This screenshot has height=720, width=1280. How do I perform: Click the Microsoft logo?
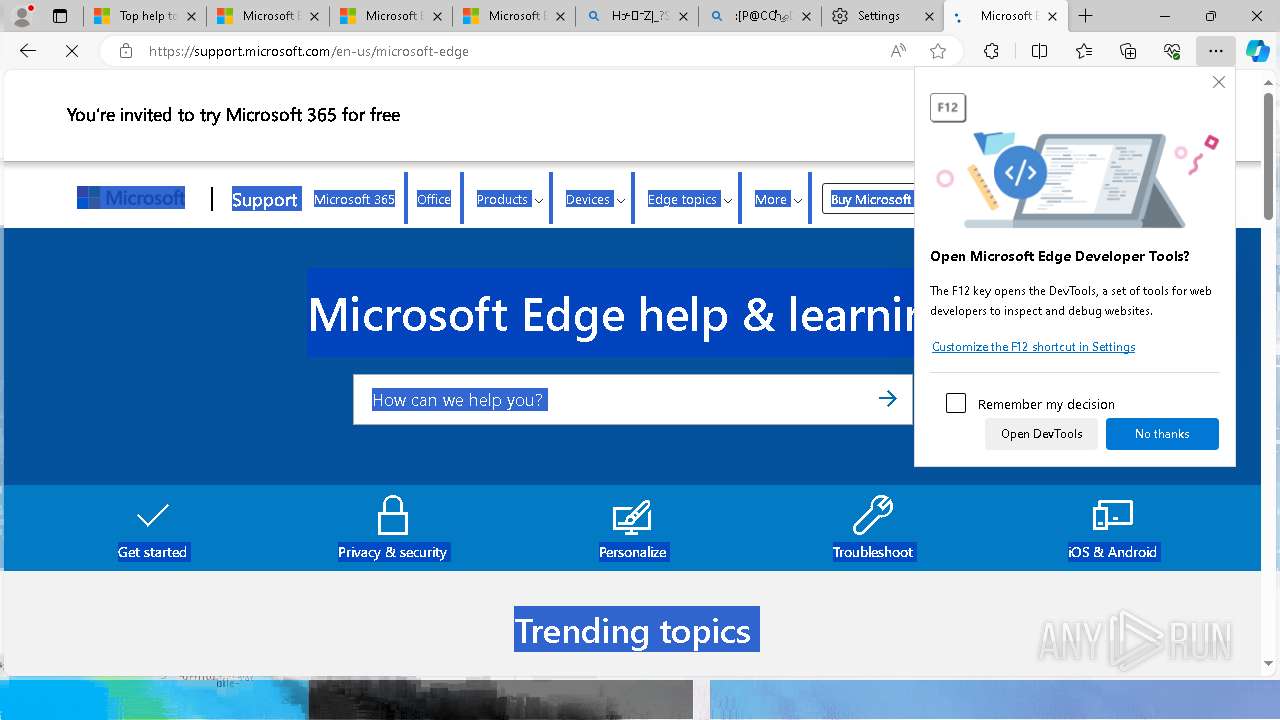point(131,198)
